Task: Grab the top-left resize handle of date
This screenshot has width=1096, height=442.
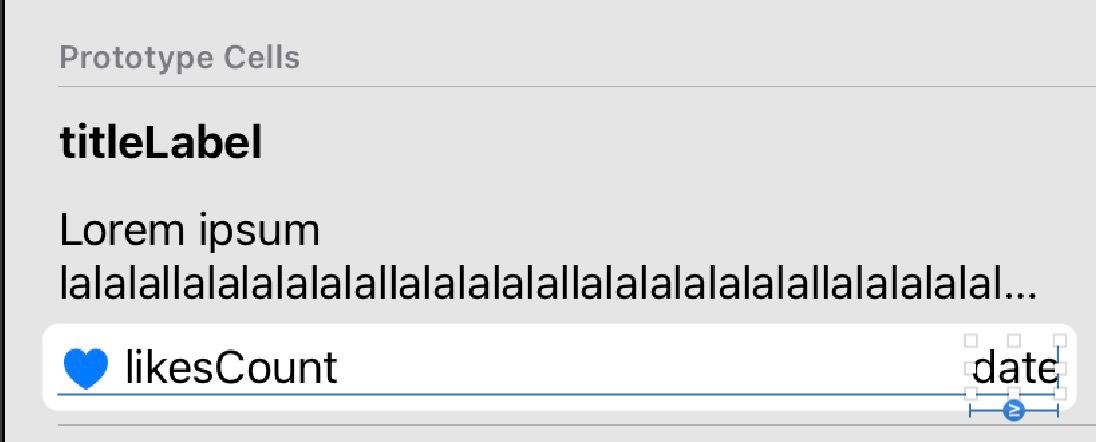Action: pos(970,341)
